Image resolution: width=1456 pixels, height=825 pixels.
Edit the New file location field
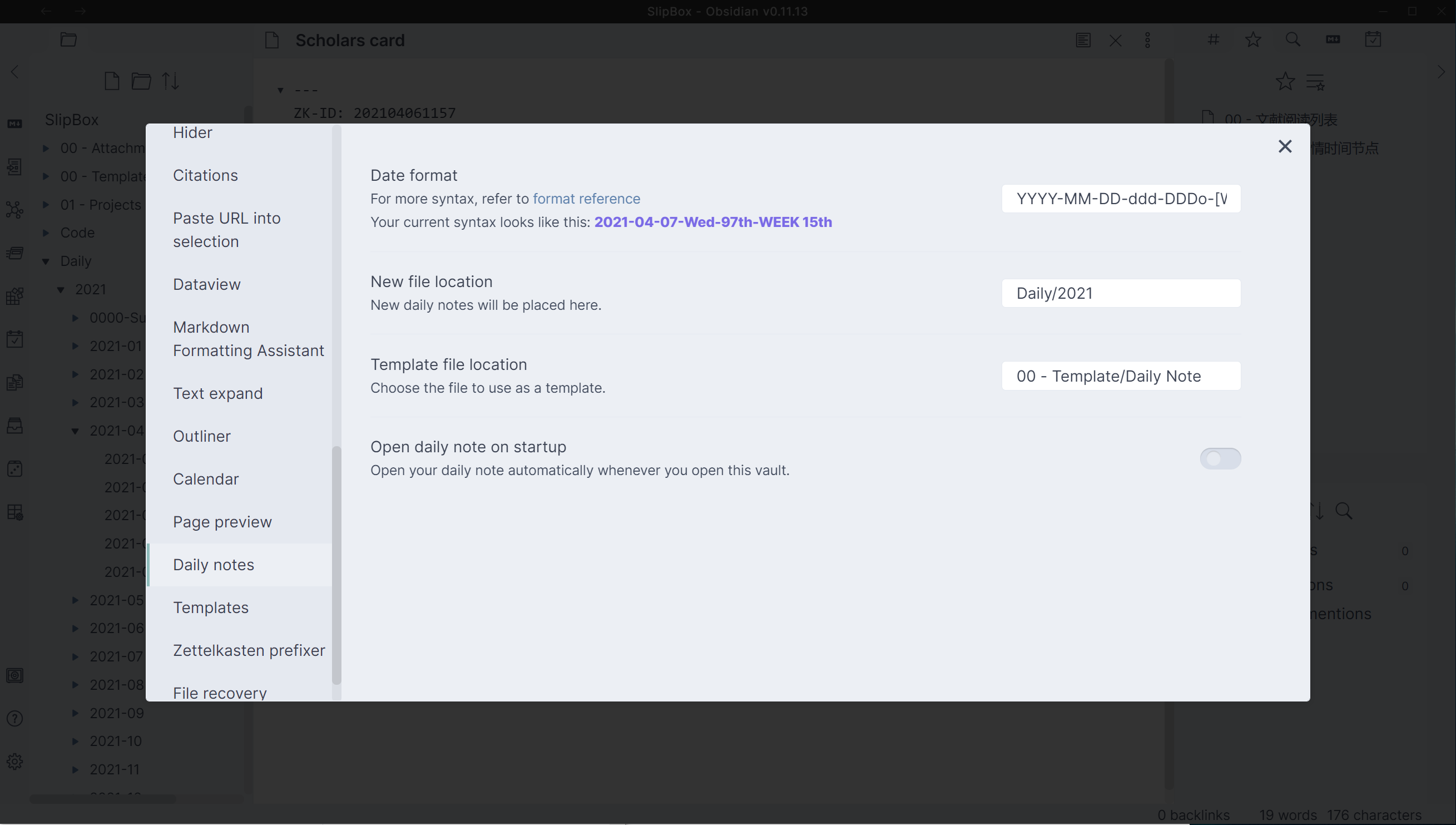(x=1121, y=293)
